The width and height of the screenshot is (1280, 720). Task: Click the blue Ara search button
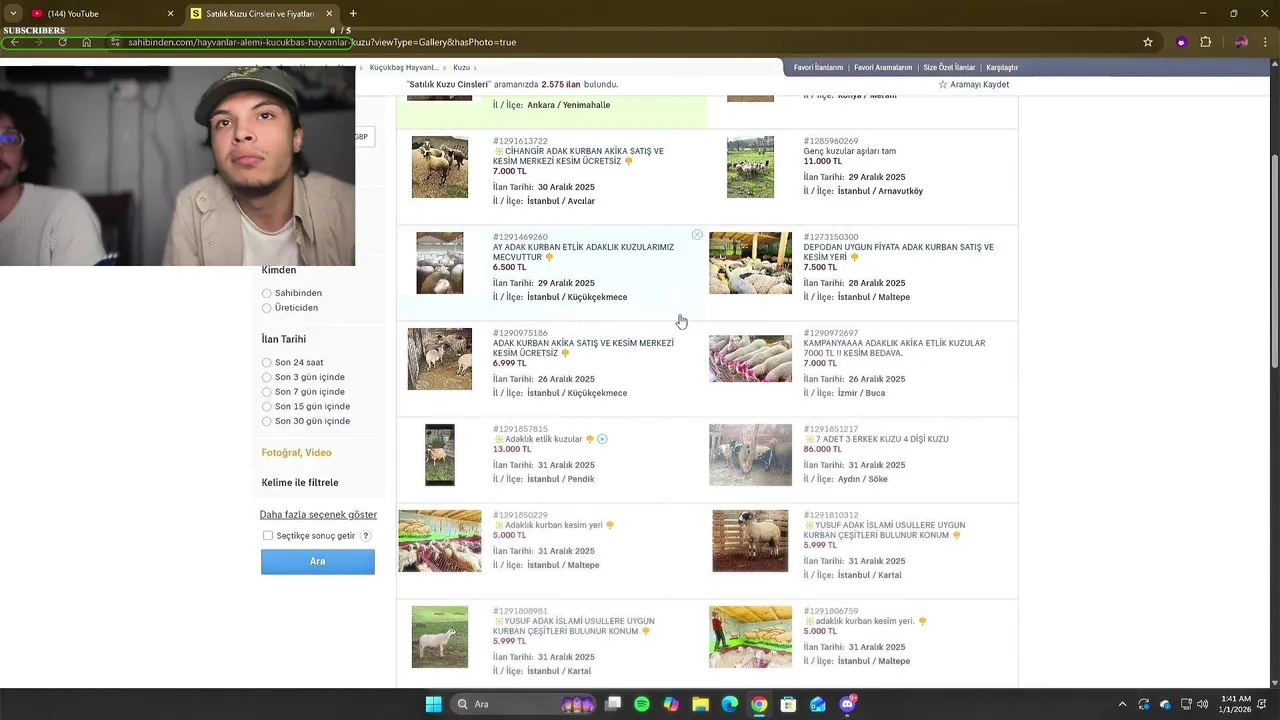(318, 562)
